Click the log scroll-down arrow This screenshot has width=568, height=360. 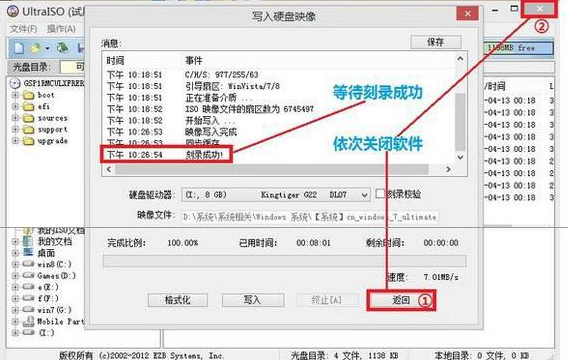click(x=460, y=157)
